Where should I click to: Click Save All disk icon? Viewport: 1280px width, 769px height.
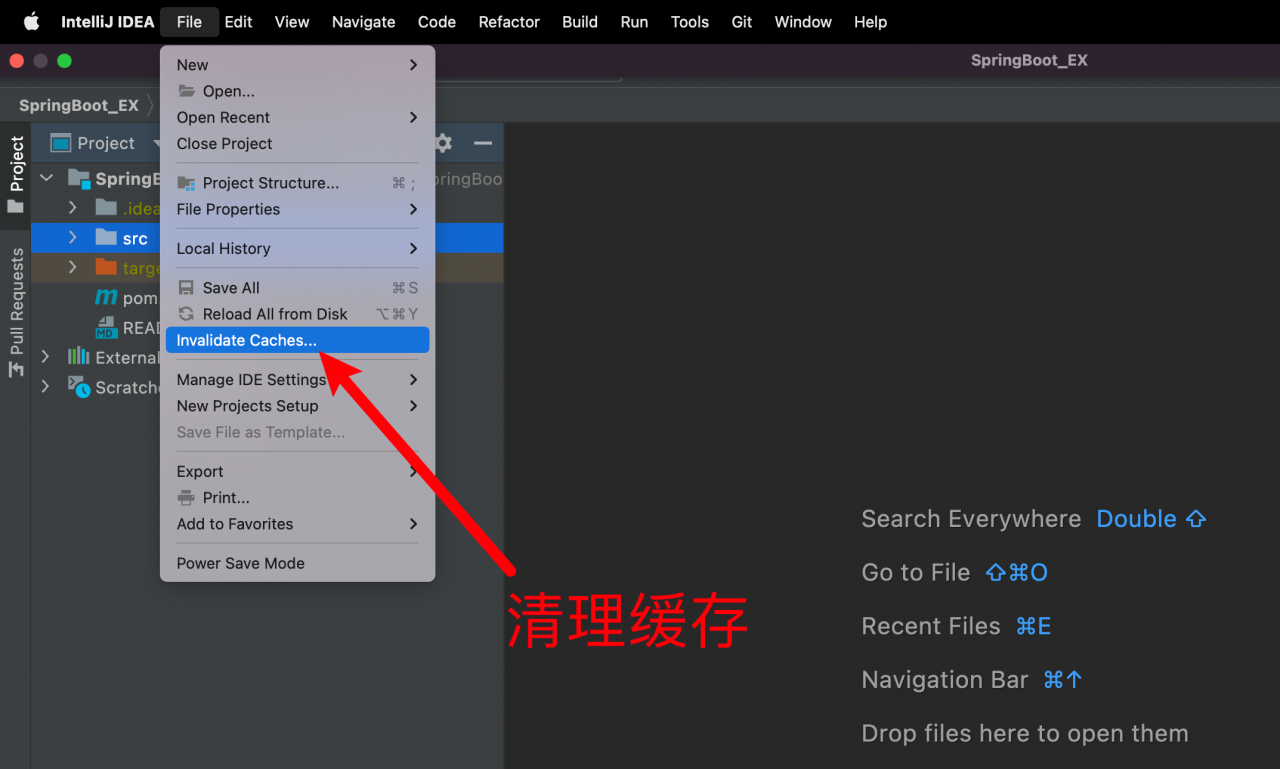click(186, 287)
